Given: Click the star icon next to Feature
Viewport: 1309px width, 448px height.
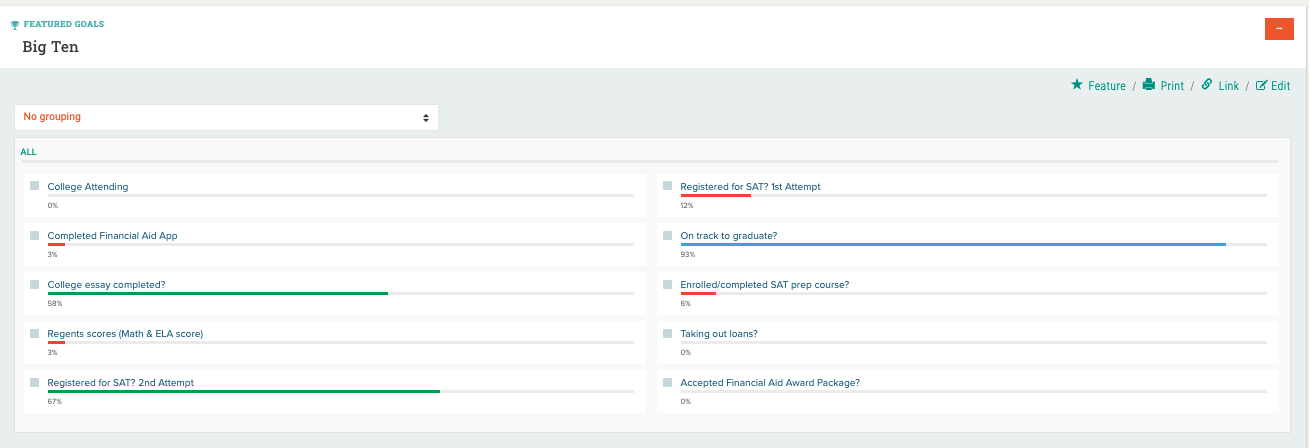Looking at the screenshot, I should click(x=1077, y=85).
